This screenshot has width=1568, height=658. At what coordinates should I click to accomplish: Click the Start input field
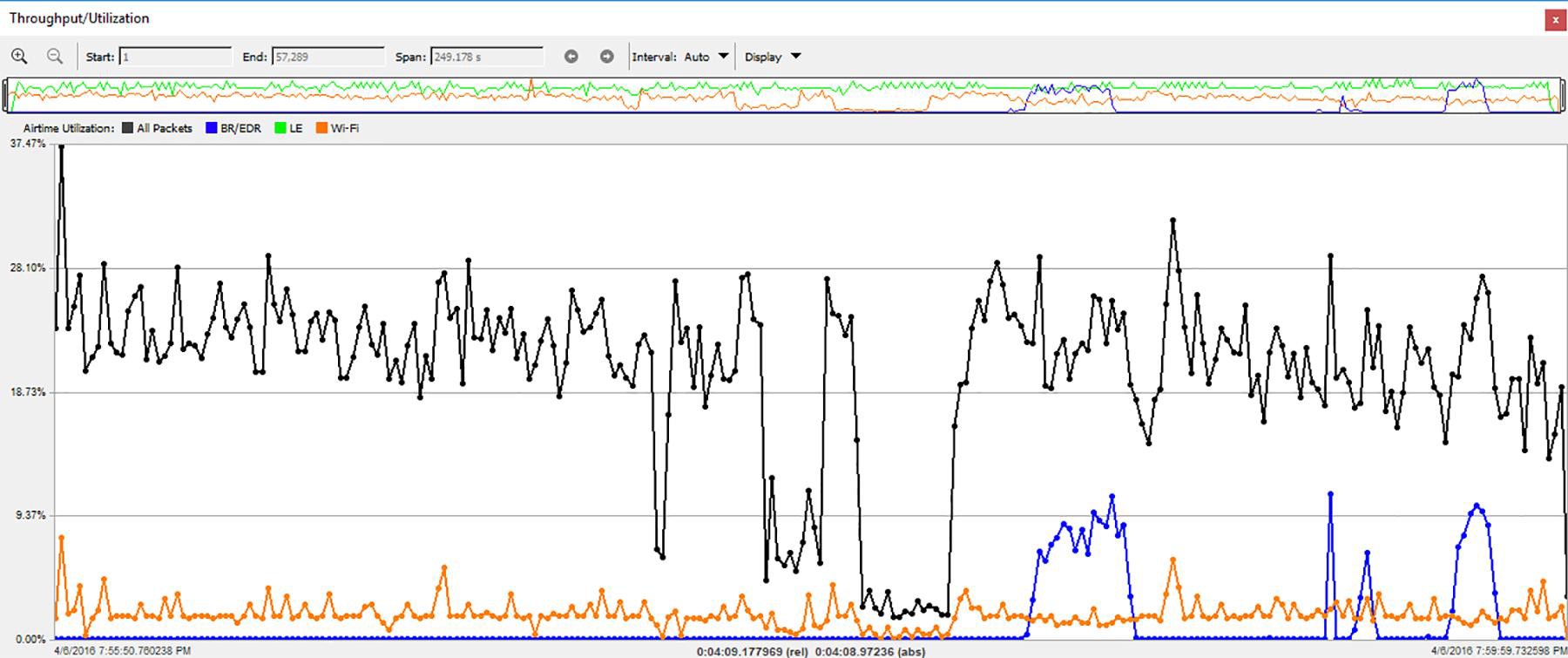click(176, 57)
